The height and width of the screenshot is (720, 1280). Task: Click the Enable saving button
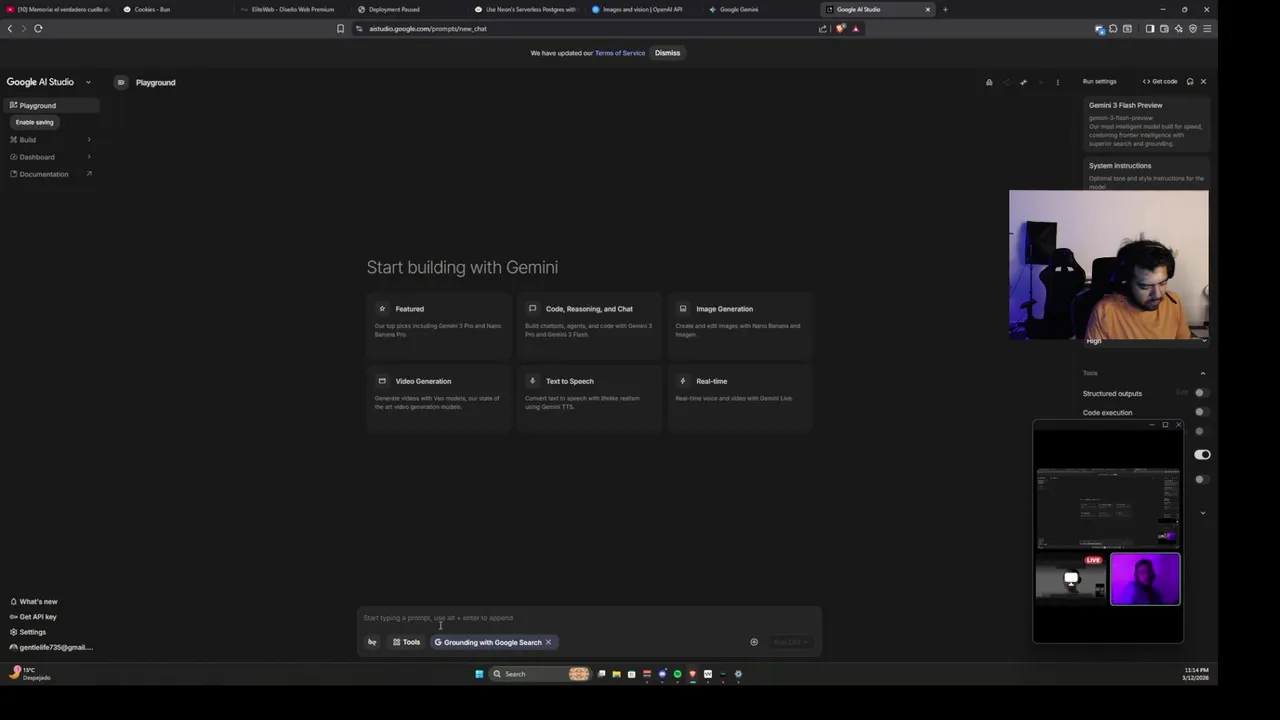click(34, 122)
